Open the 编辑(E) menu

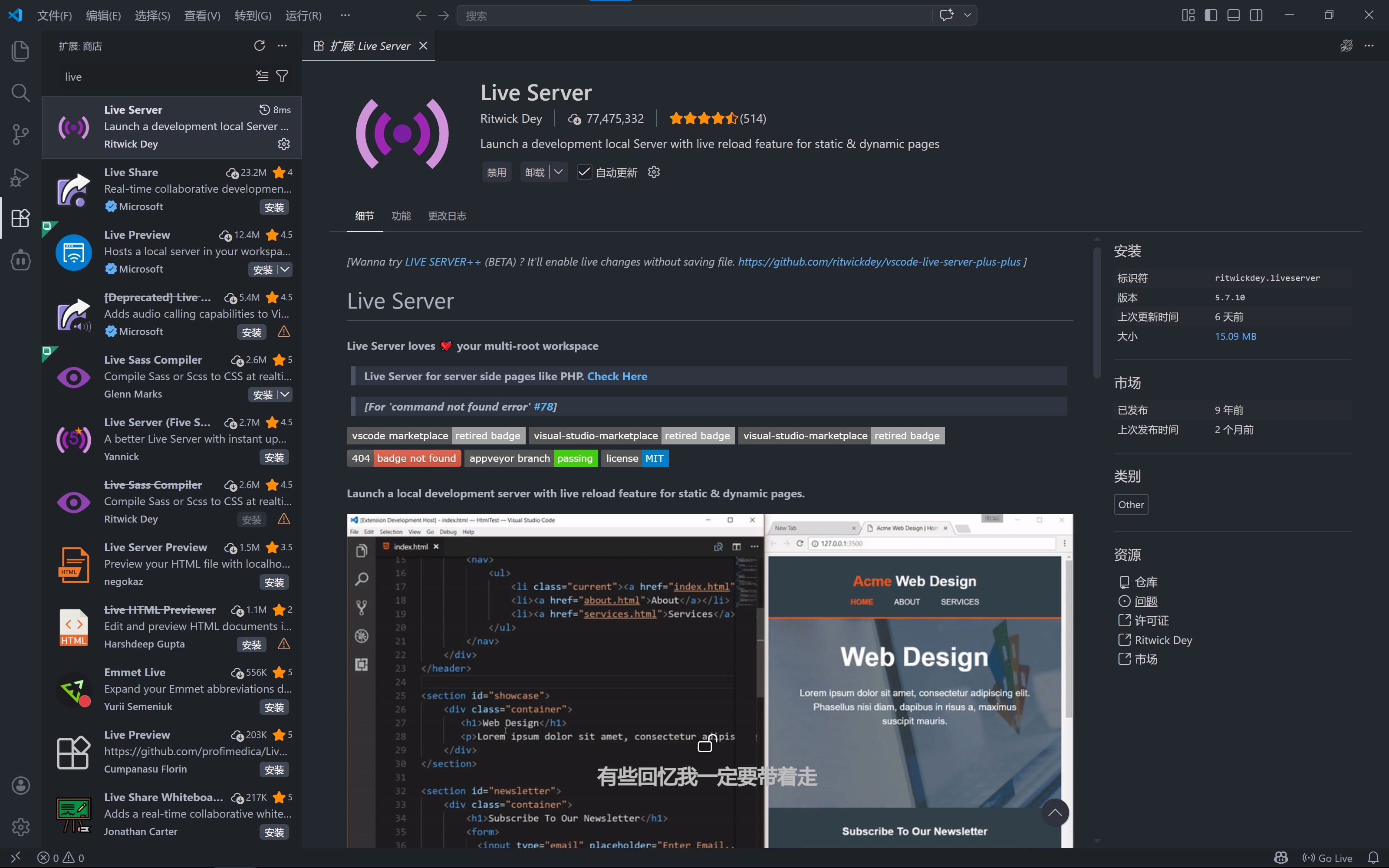(x=103, y=16)
